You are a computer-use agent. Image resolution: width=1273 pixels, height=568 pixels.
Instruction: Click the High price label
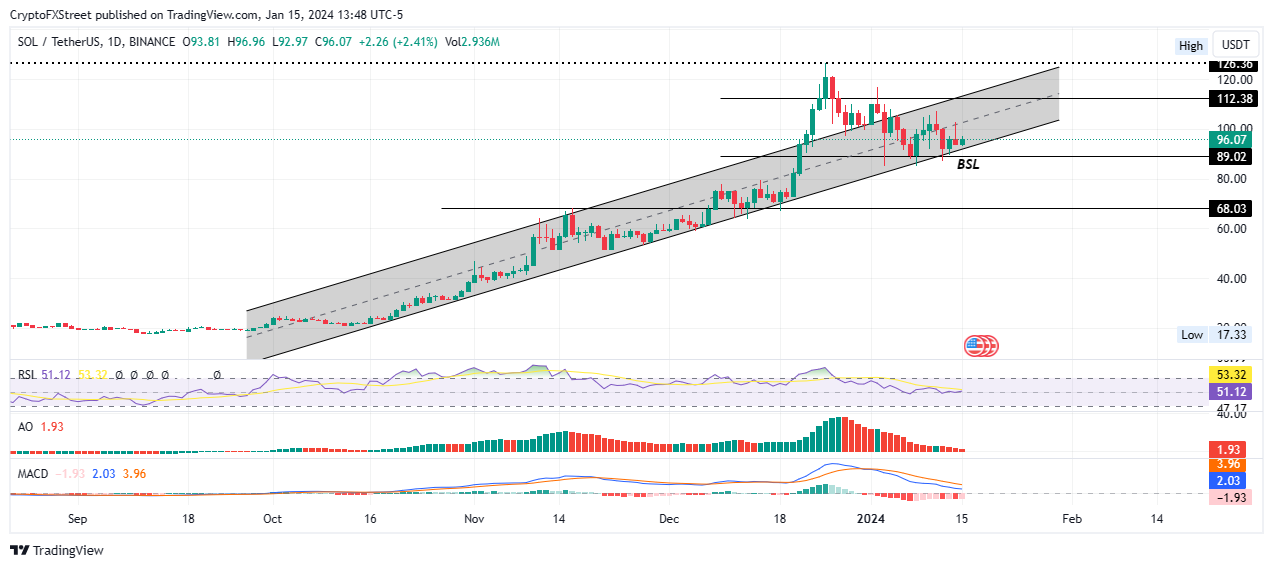(x=1191, y=45)
